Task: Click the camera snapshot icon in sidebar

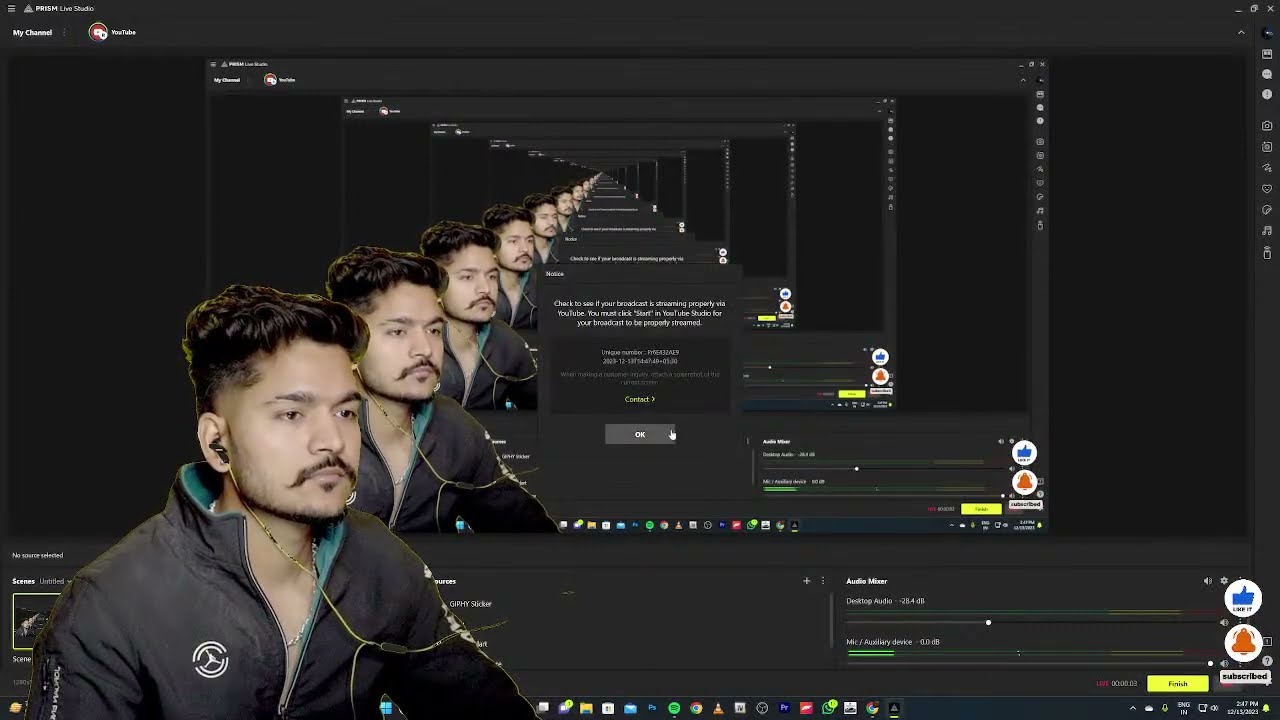Action: 1267,126
